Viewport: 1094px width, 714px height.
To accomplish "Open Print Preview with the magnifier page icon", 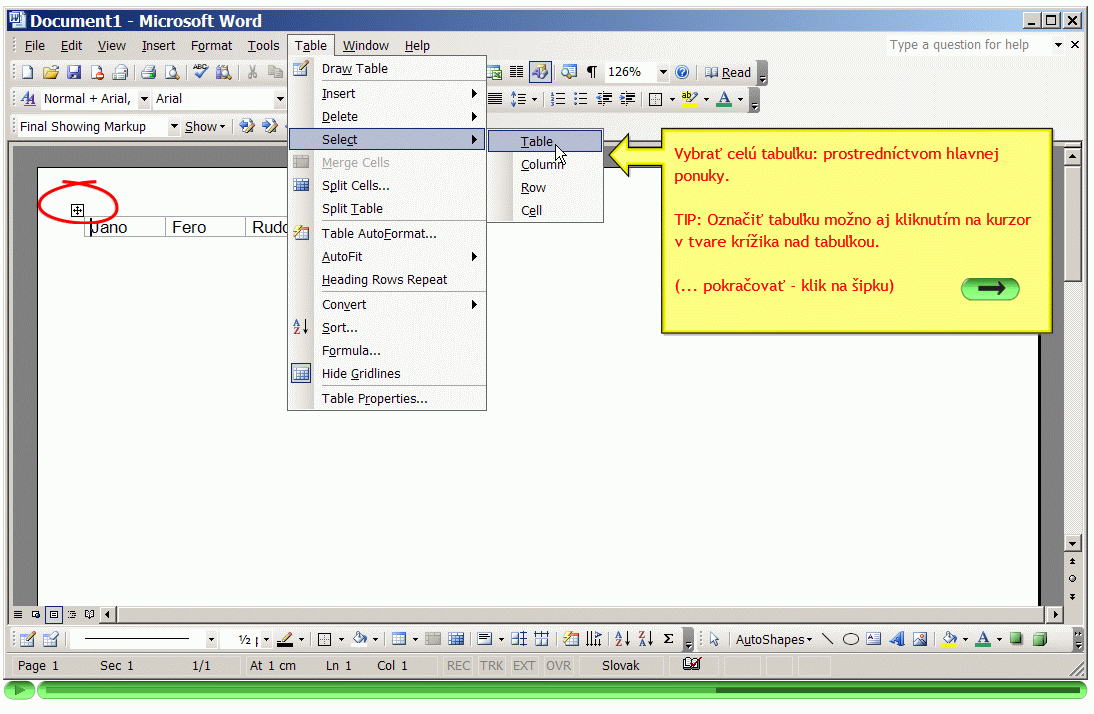I will pyautogui.click(x=172, y=72).
